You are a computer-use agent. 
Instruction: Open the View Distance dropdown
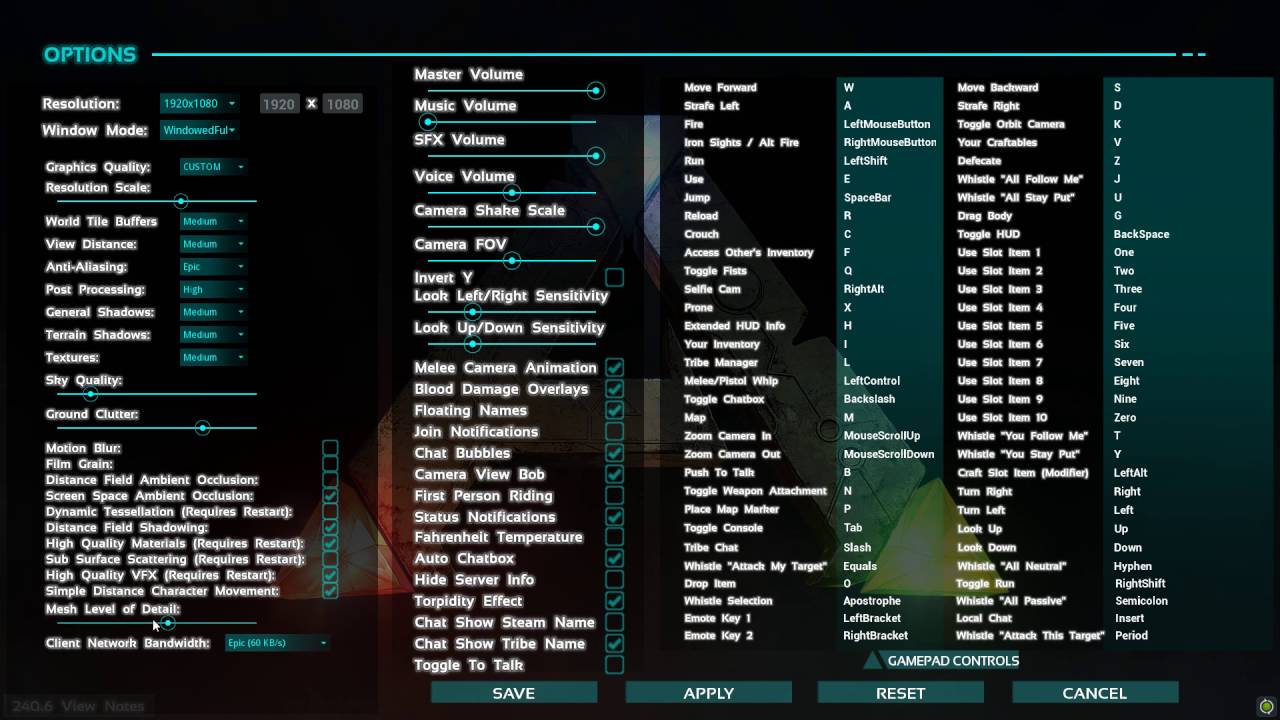click(x=213, y=244)
